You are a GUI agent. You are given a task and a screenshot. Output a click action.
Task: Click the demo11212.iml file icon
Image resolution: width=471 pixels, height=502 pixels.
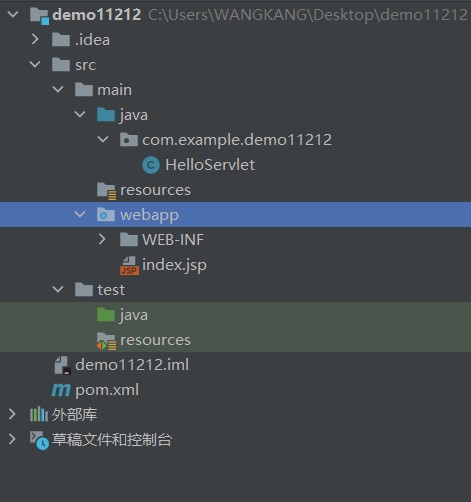point(62,365)
